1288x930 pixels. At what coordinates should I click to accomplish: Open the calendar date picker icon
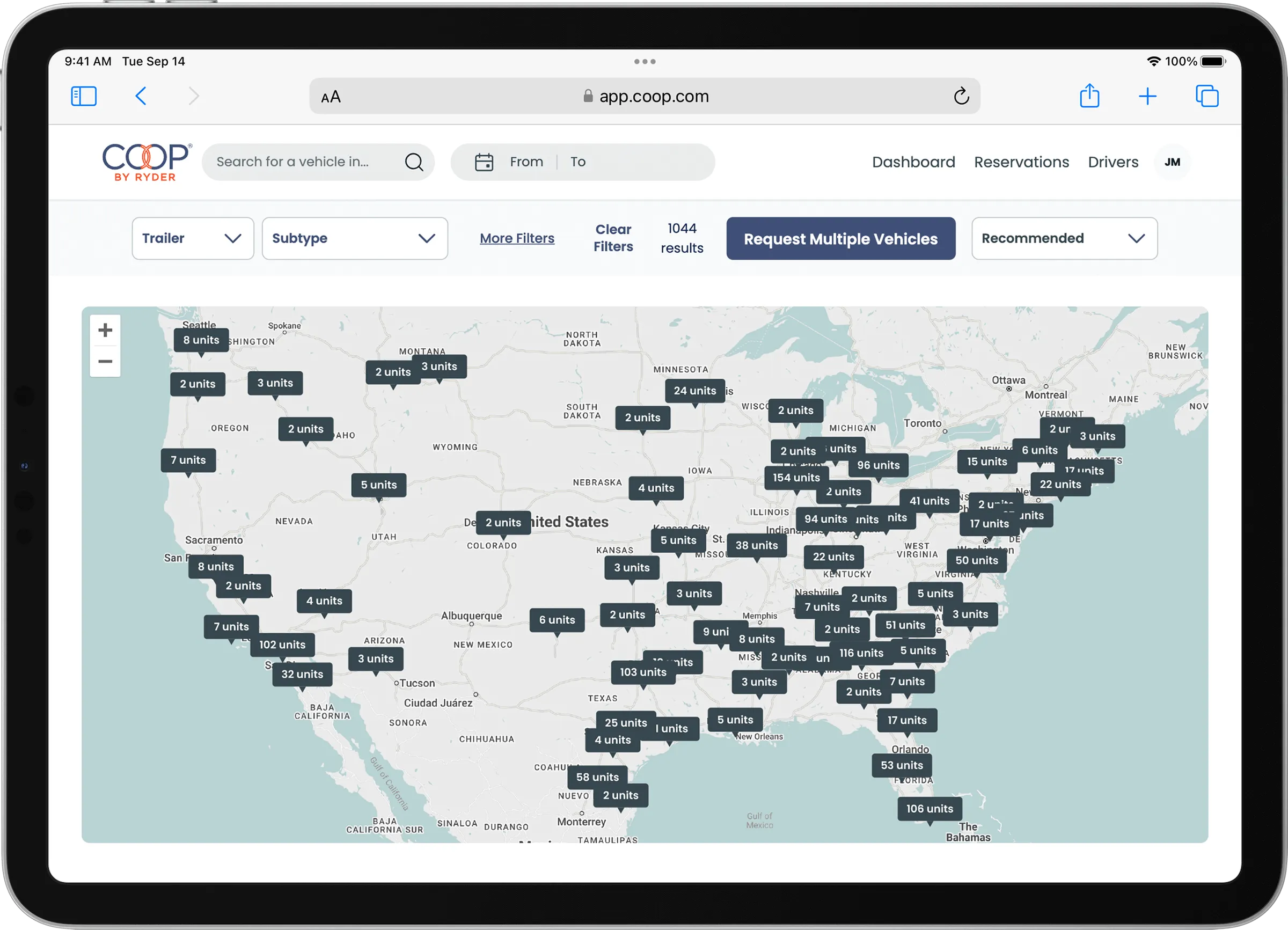click(x=484, y=162)
